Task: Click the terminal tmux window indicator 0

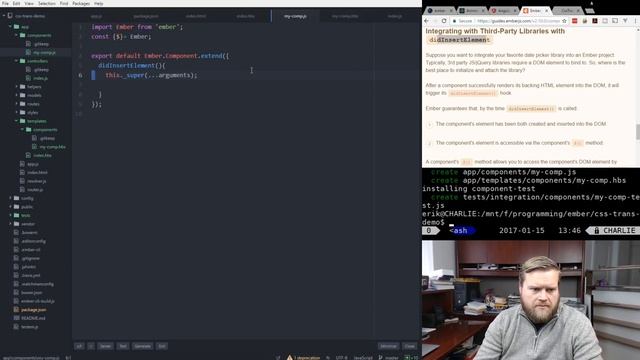Action: tap(429, 231)
